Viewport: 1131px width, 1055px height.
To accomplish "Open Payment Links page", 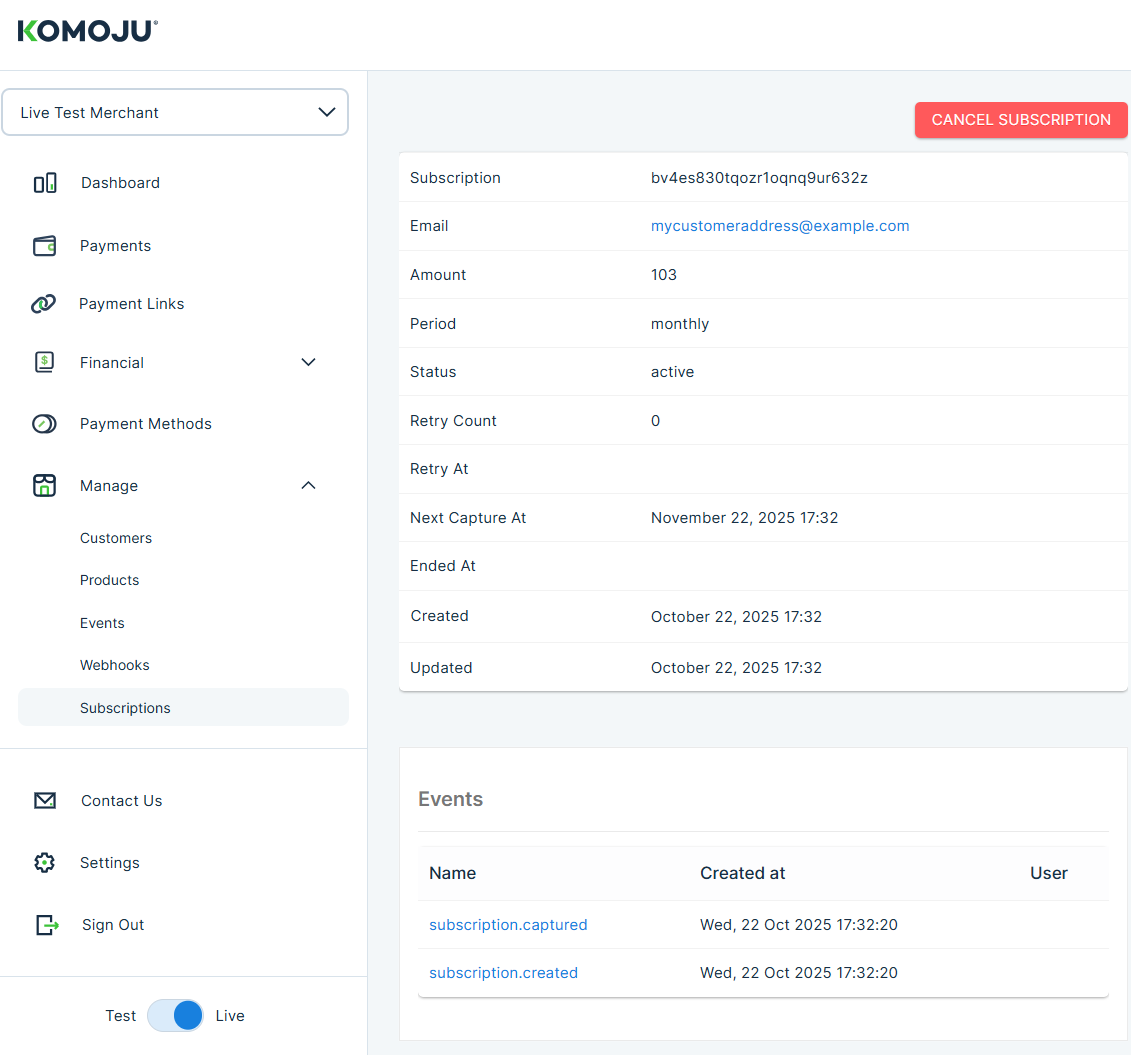I will click(131, 304).
